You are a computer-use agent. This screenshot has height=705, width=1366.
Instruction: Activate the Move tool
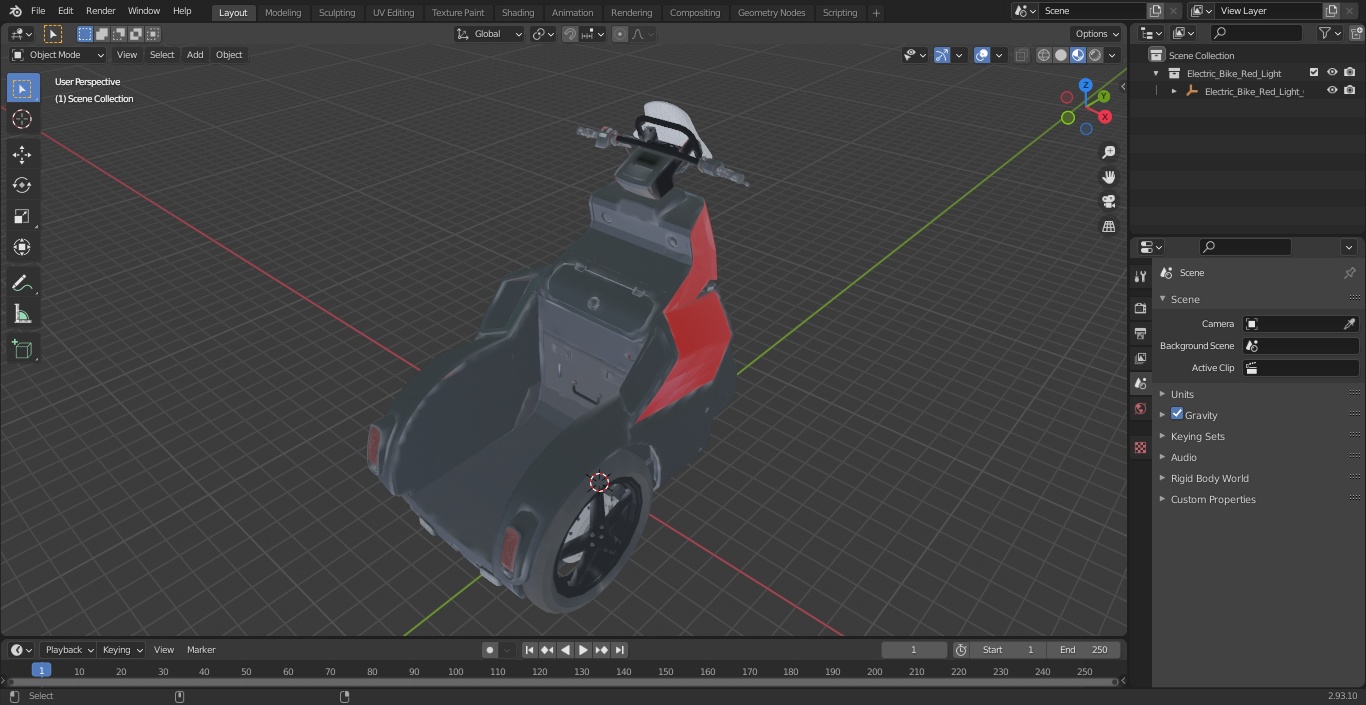22,154
